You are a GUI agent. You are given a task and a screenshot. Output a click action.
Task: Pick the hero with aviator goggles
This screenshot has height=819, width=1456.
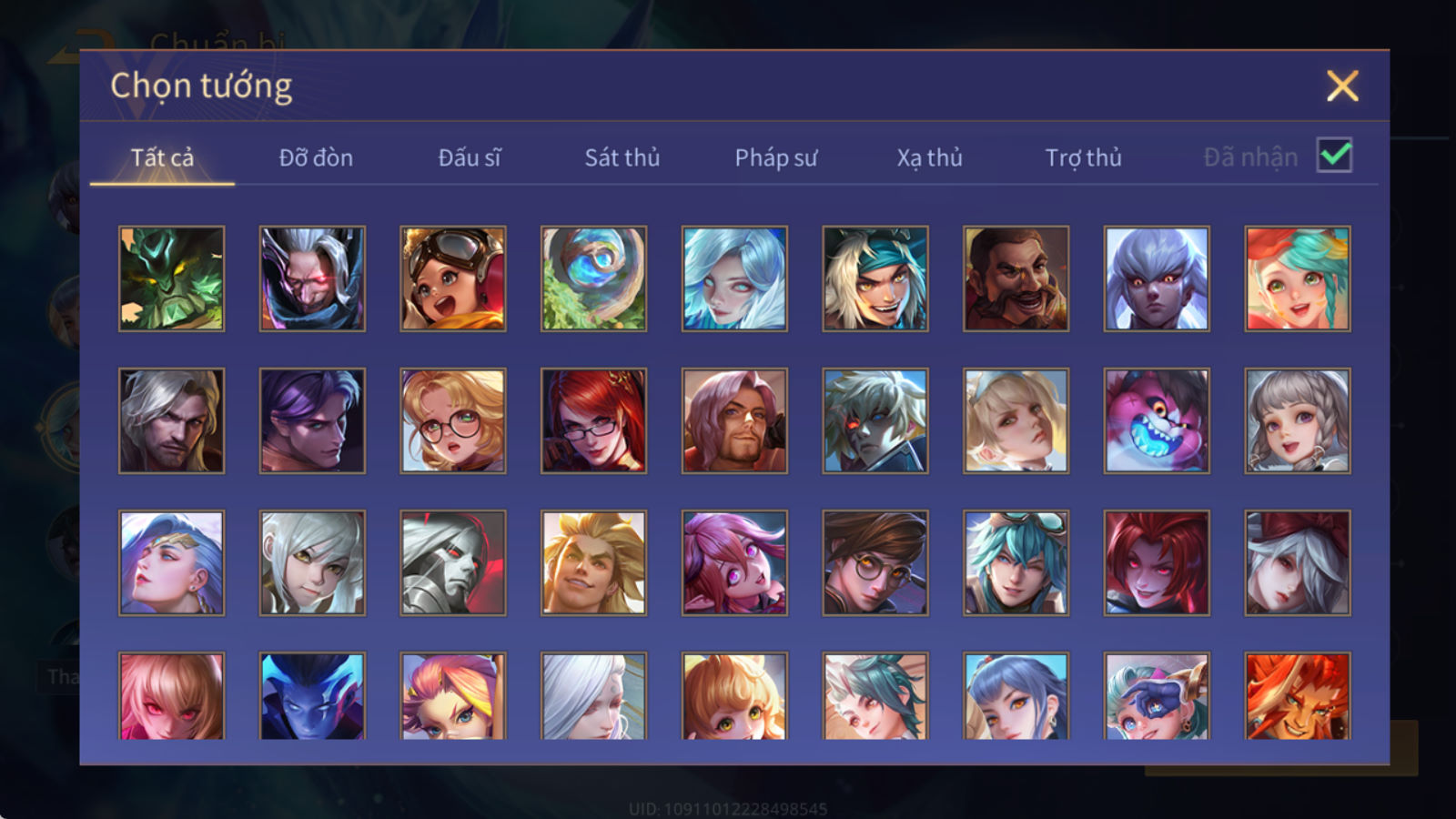(x=453, y=278)
